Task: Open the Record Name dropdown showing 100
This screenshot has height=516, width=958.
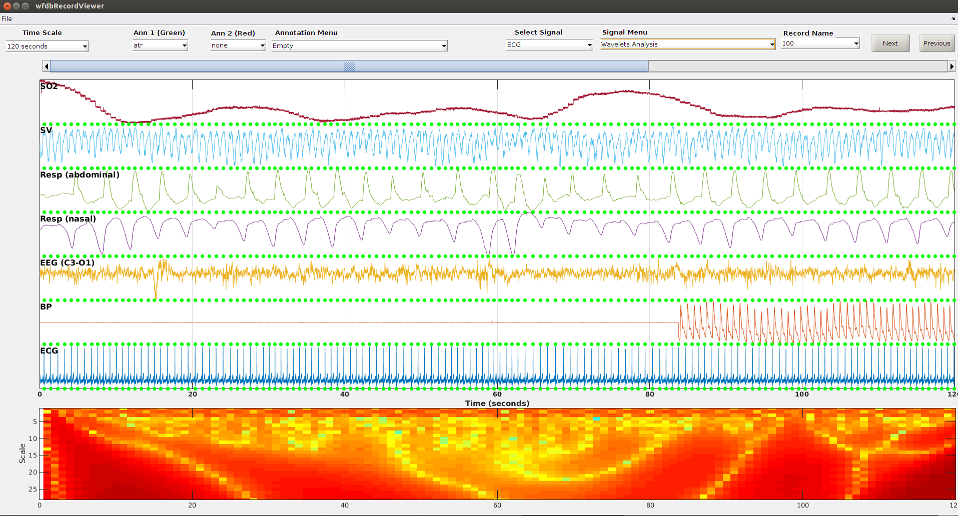Action: 821,43
